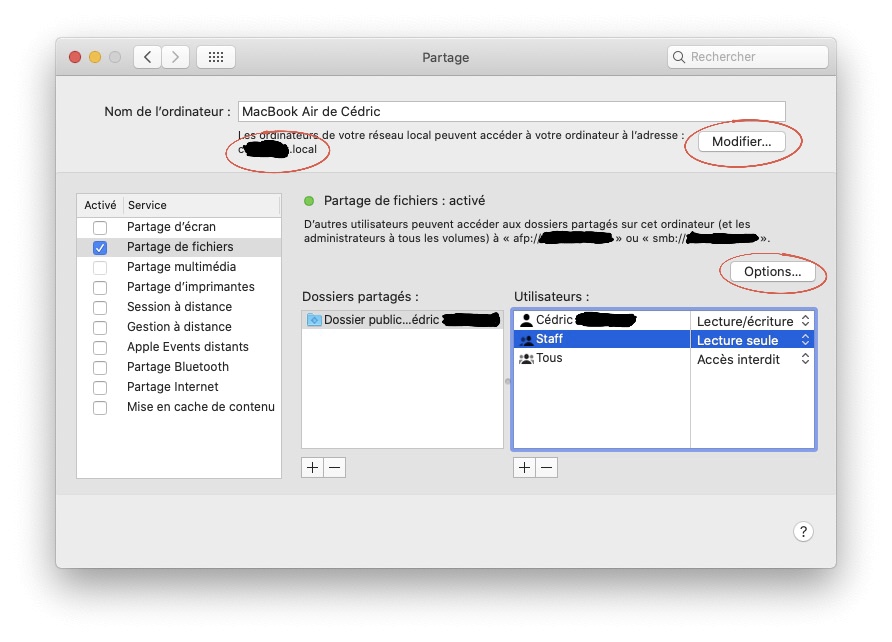This screenshot has height=642, width=892.
Task: Click the Dossier public folder icon
Action: coord(314,320)
